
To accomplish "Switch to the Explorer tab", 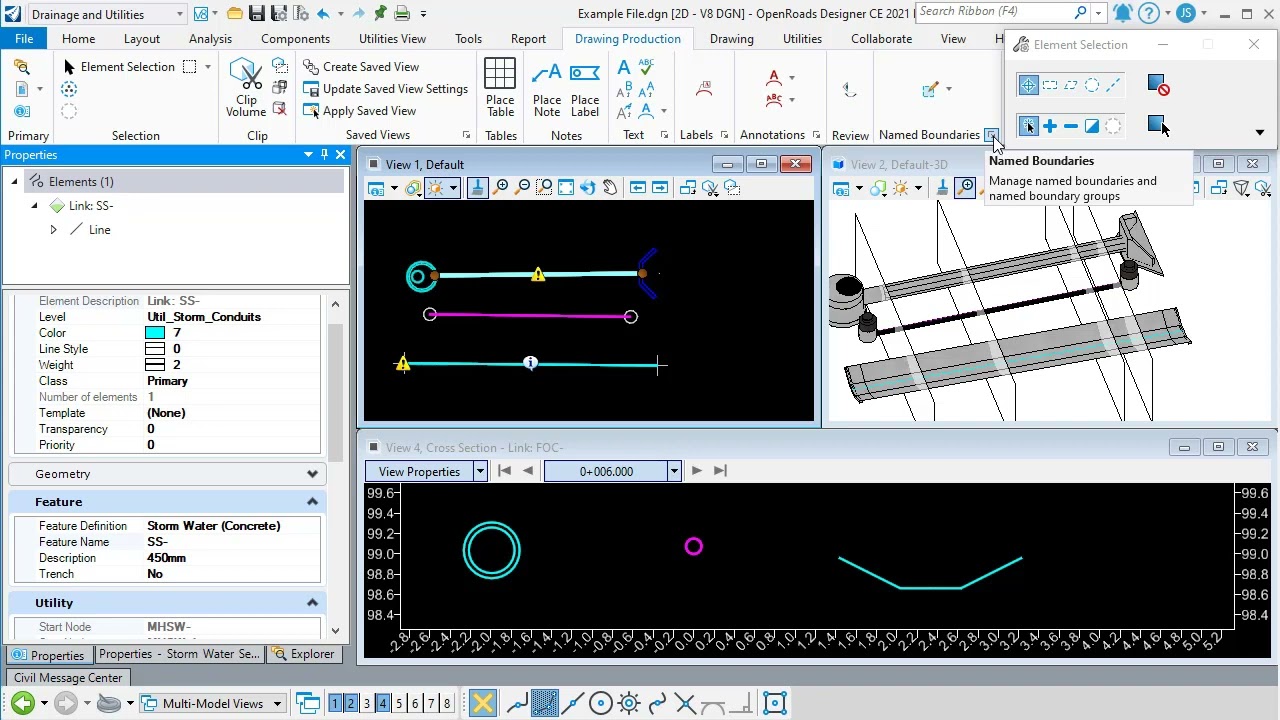I will [303, 654].
